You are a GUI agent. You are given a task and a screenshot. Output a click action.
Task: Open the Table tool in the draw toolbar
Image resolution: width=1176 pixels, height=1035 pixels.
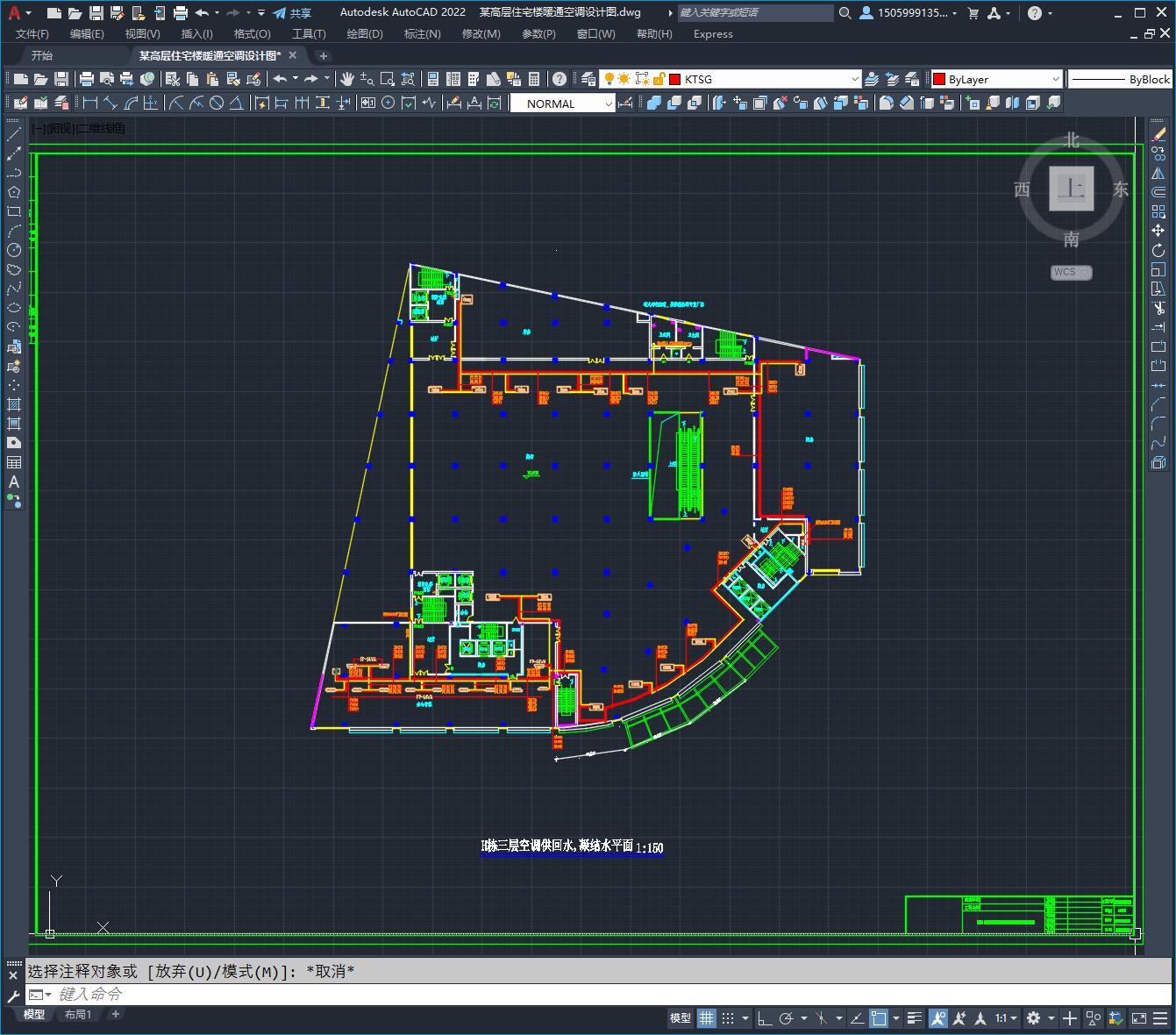(14, 462)
